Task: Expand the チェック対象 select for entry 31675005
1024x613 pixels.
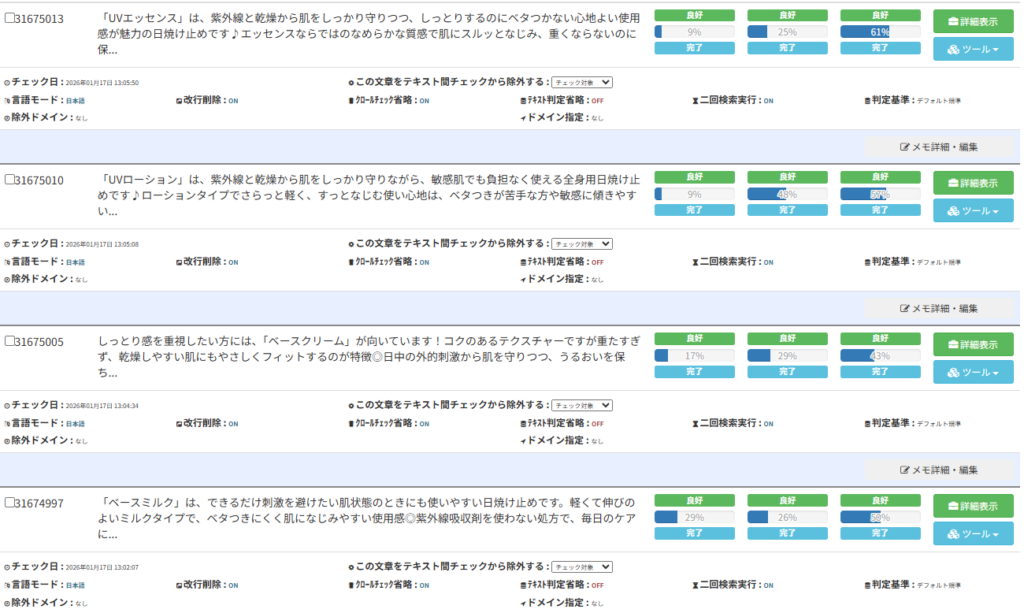Action: click(x=581, y=405)
